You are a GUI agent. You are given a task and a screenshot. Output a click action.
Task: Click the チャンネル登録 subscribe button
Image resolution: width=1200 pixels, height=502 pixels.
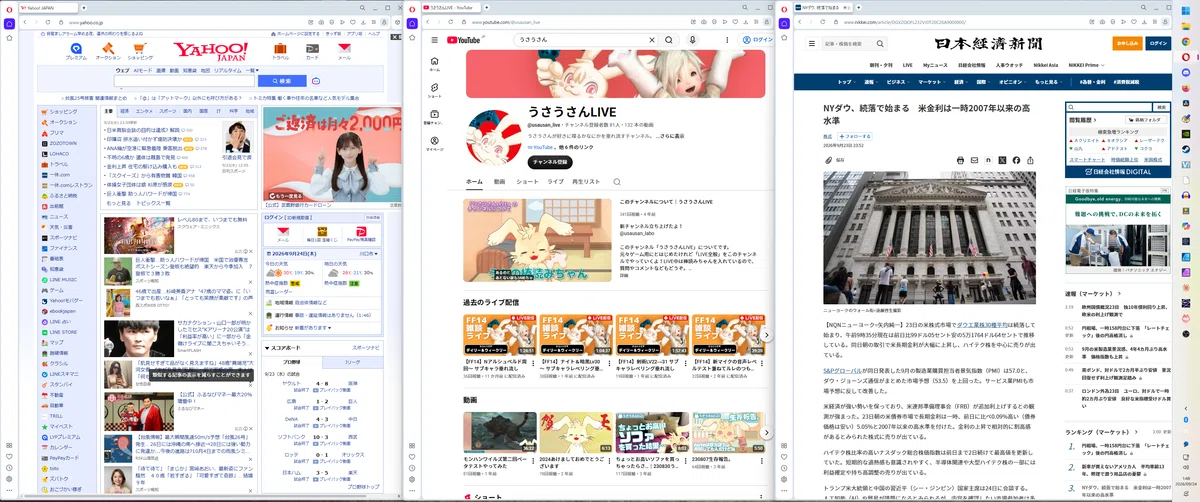tap(550, 160)
